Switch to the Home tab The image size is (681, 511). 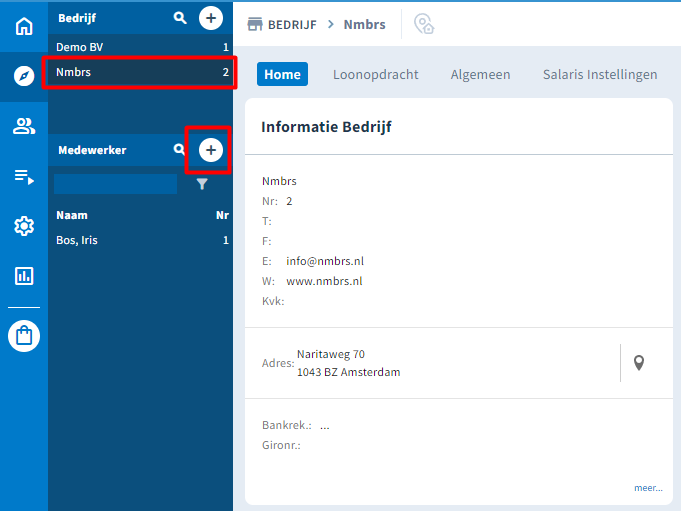click(x=282, y=74)
